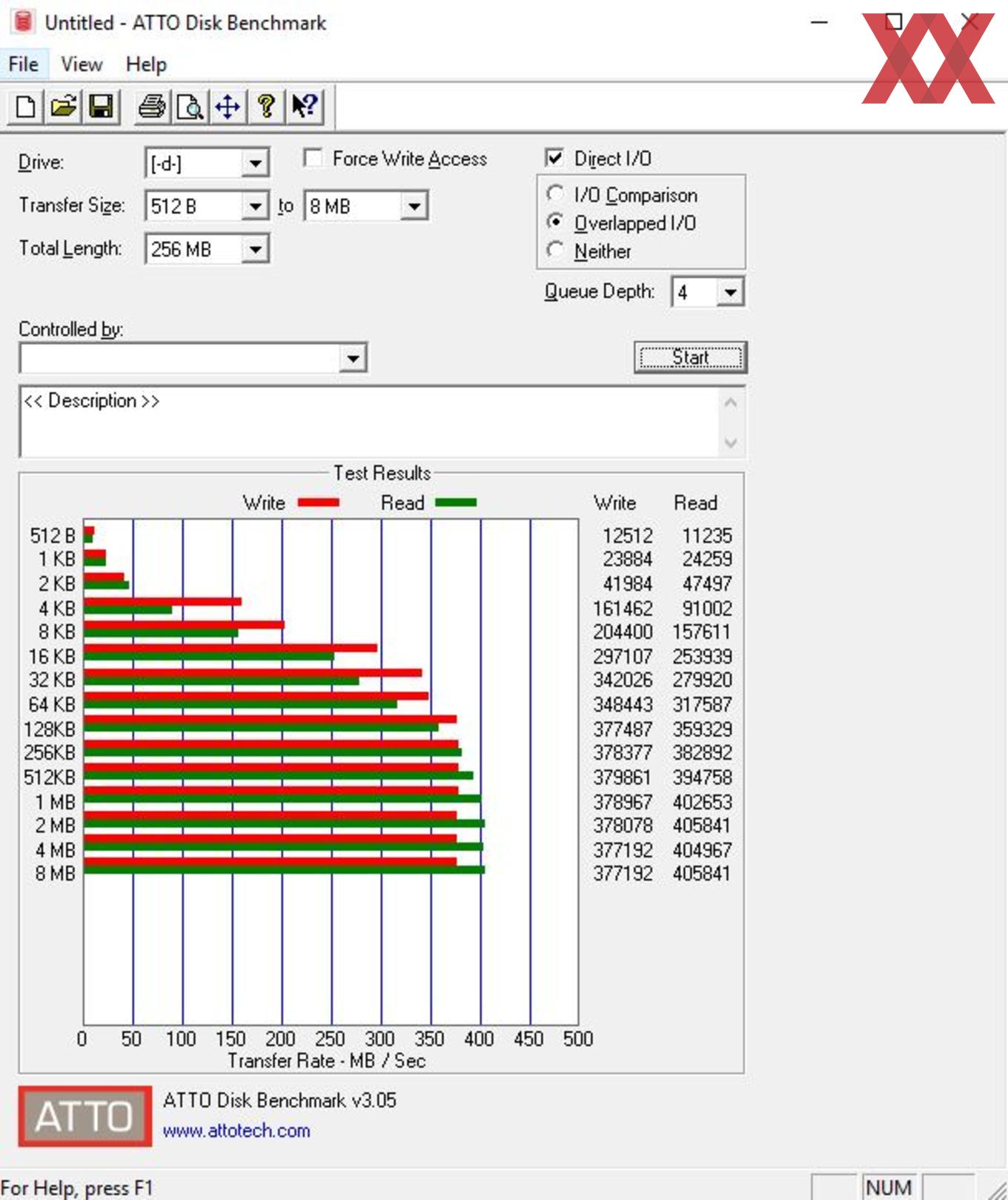
Task: Click the 128KB row label
Action: (50, 729)
